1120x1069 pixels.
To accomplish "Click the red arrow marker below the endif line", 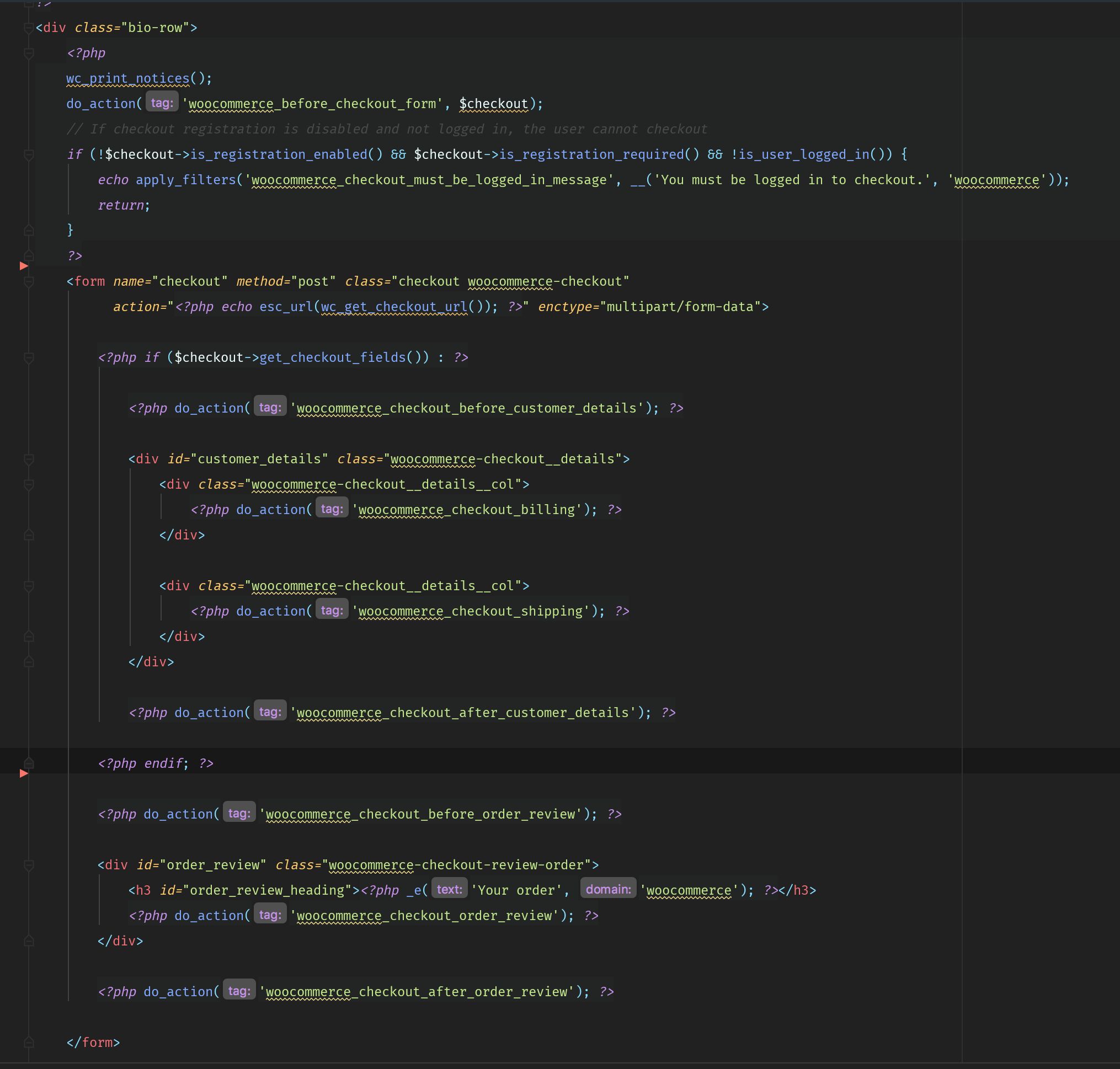I will pos(24,773).
